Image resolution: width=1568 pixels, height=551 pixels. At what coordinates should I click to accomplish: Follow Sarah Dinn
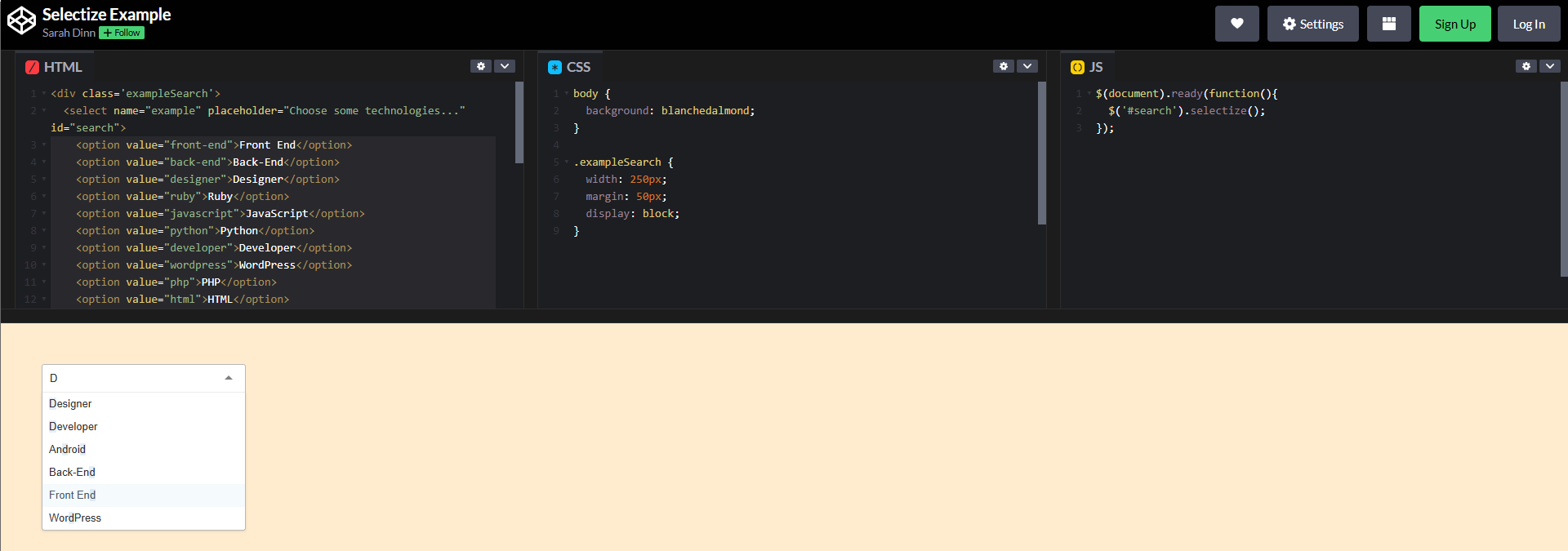tap(122, 33)
